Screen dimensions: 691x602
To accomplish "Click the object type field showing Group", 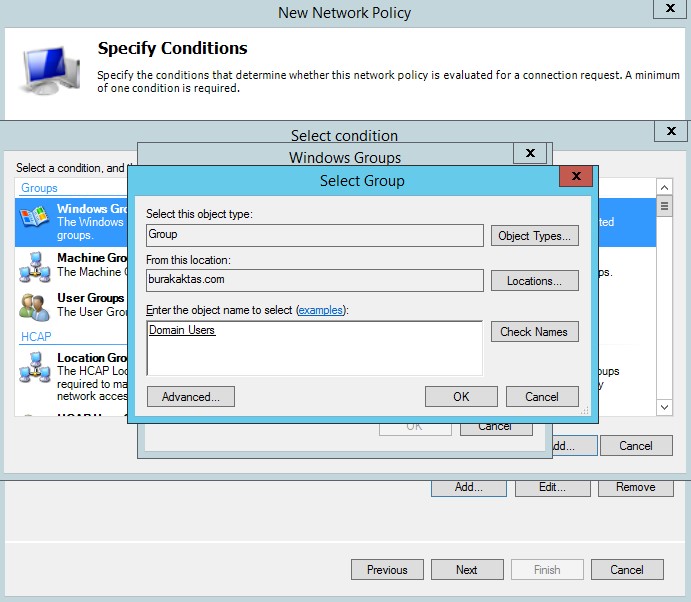I will (315, 235).
